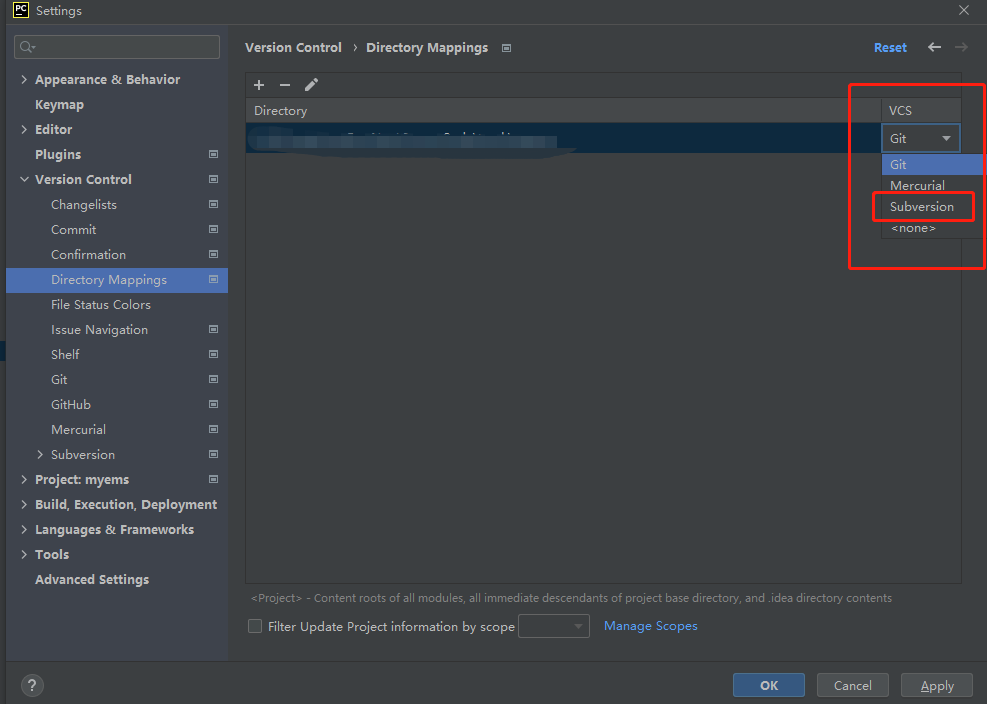The width and height of the screenshot is (987, 704).
Task: Open Plugins settings page
Action: 58,154
